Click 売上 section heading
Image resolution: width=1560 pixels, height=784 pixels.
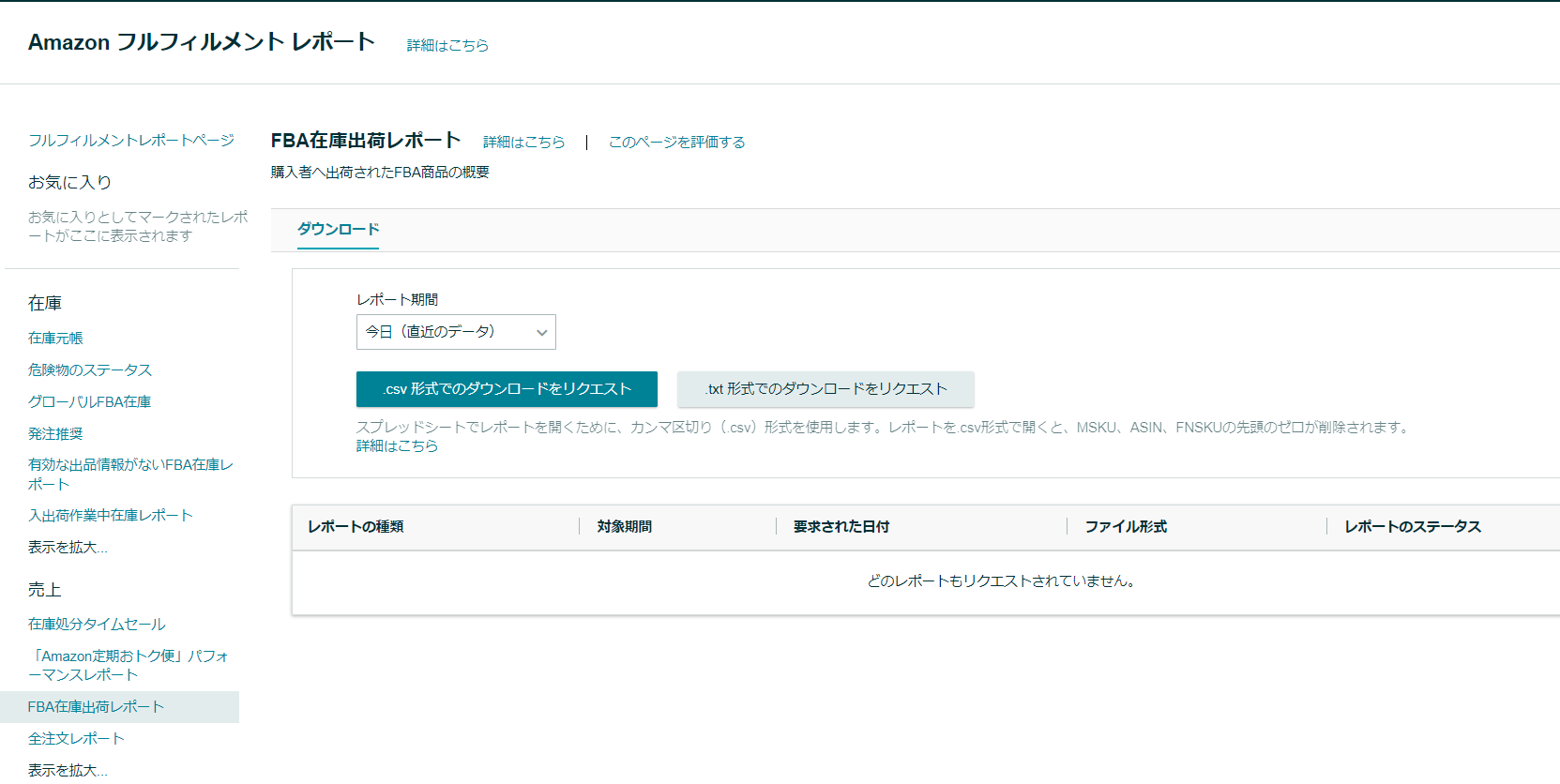(45, 590)
